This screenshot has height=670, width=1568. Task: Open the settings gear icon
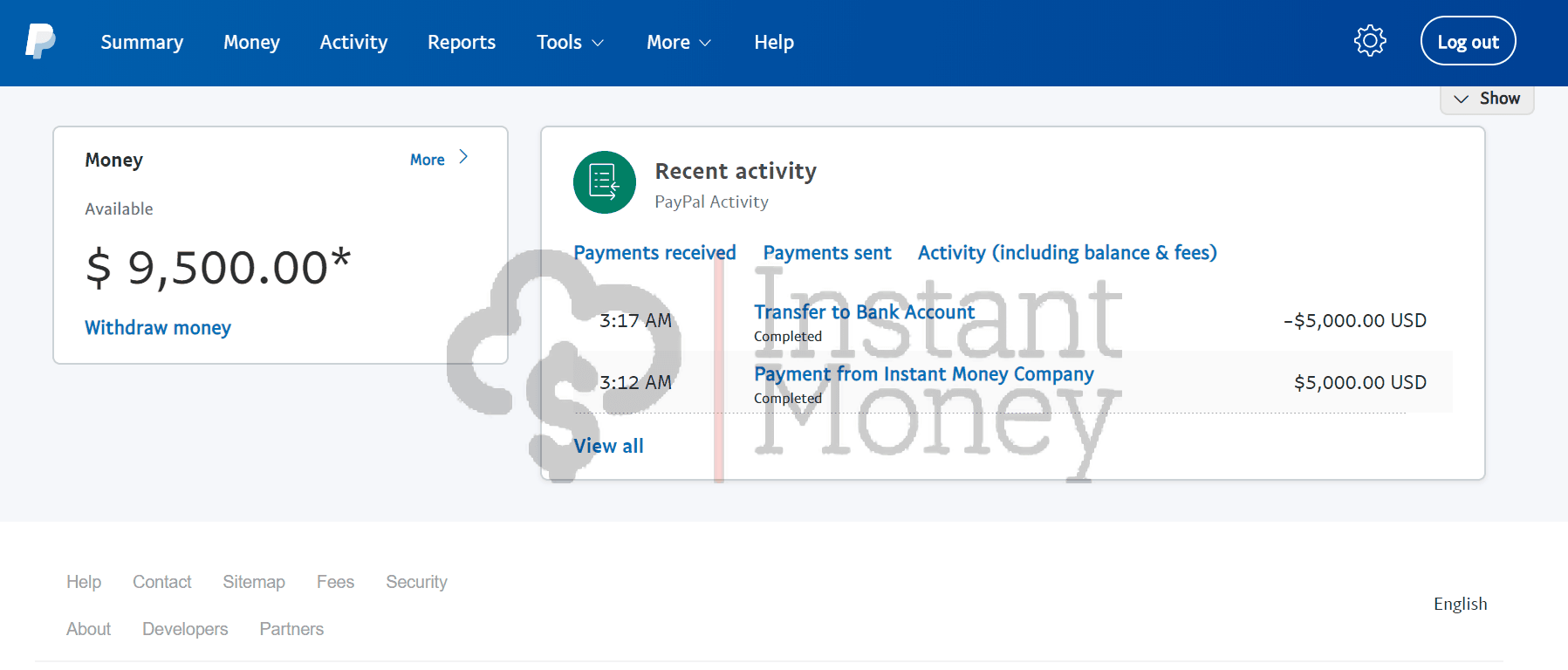pos(1370,41)
